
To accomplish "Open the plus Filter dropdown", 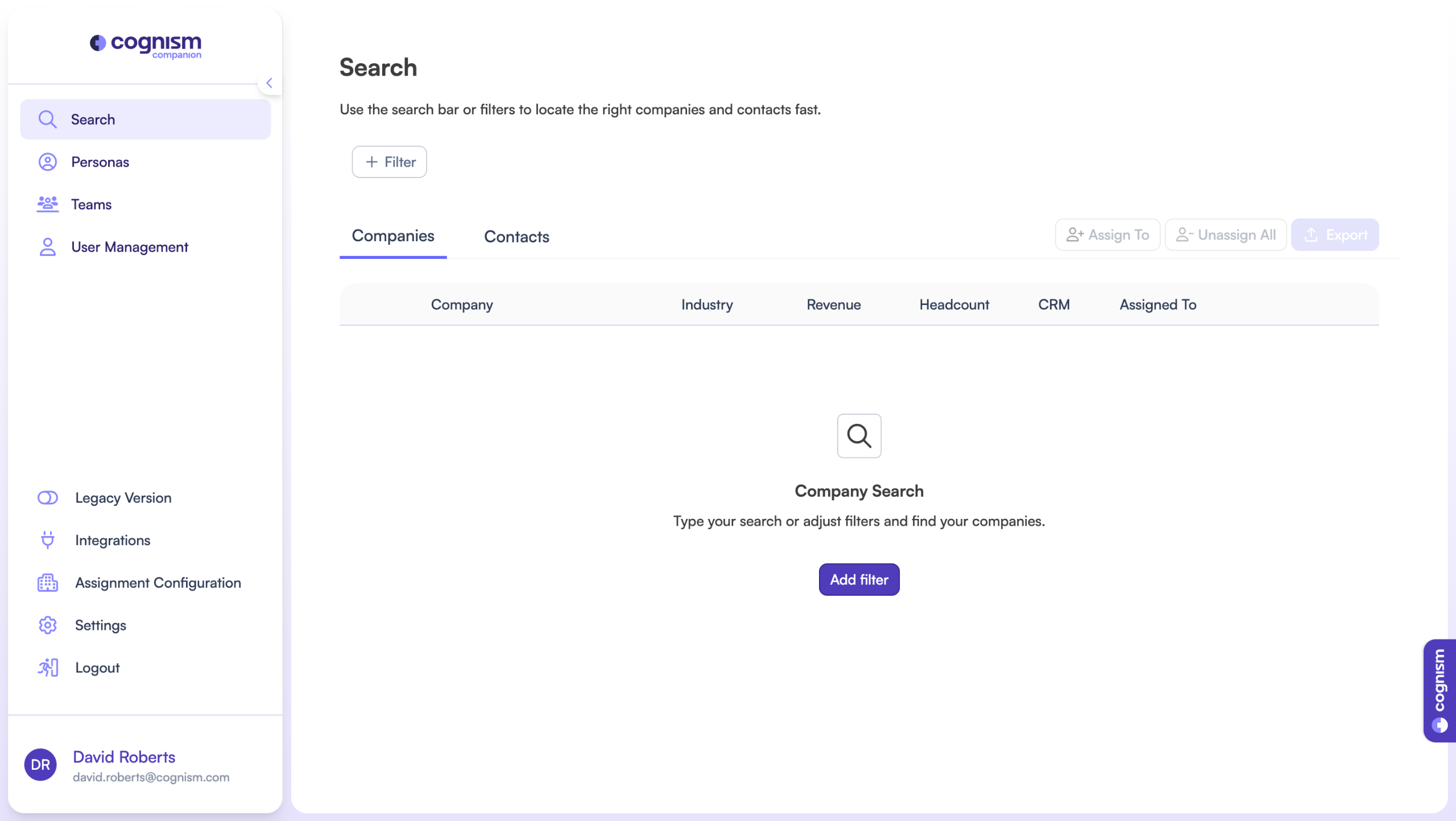I will tap(390, 162).
